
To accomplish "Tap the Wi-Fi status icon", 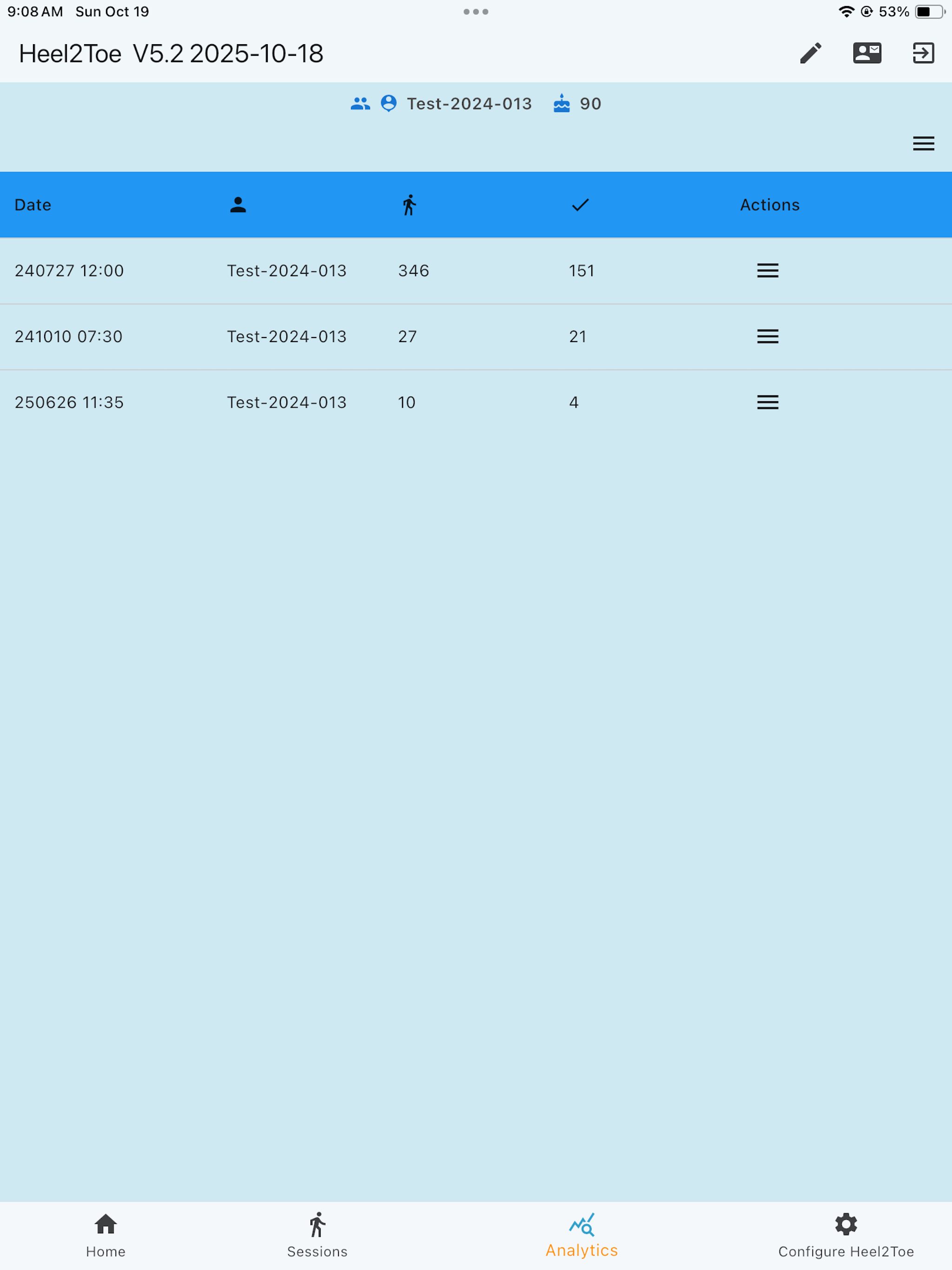I will tap(846, 12).
